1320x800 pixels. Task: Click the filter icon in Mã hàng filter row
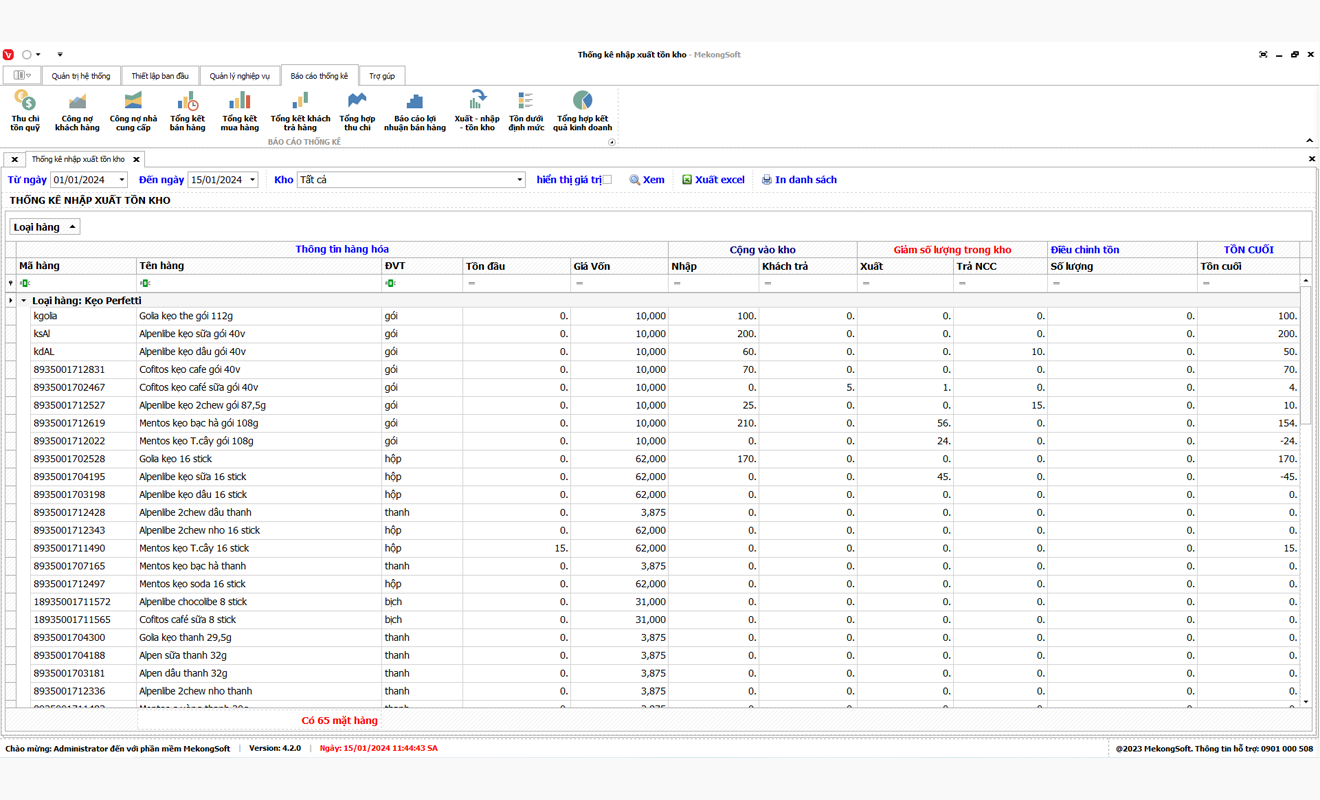tap(25, 283)
